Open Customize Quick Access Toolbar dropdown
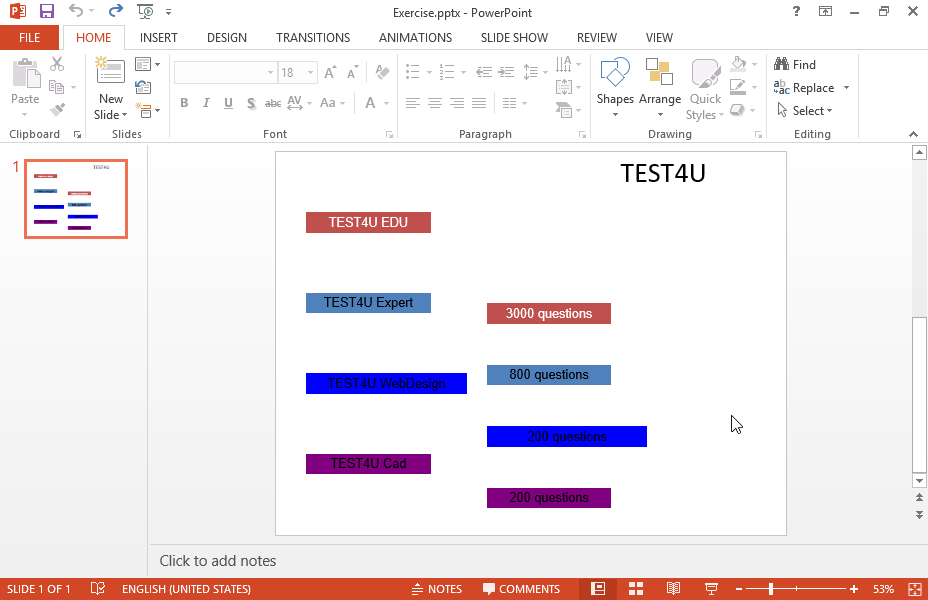This screenshot has width=928, height=600. click(x=169, y=11)
